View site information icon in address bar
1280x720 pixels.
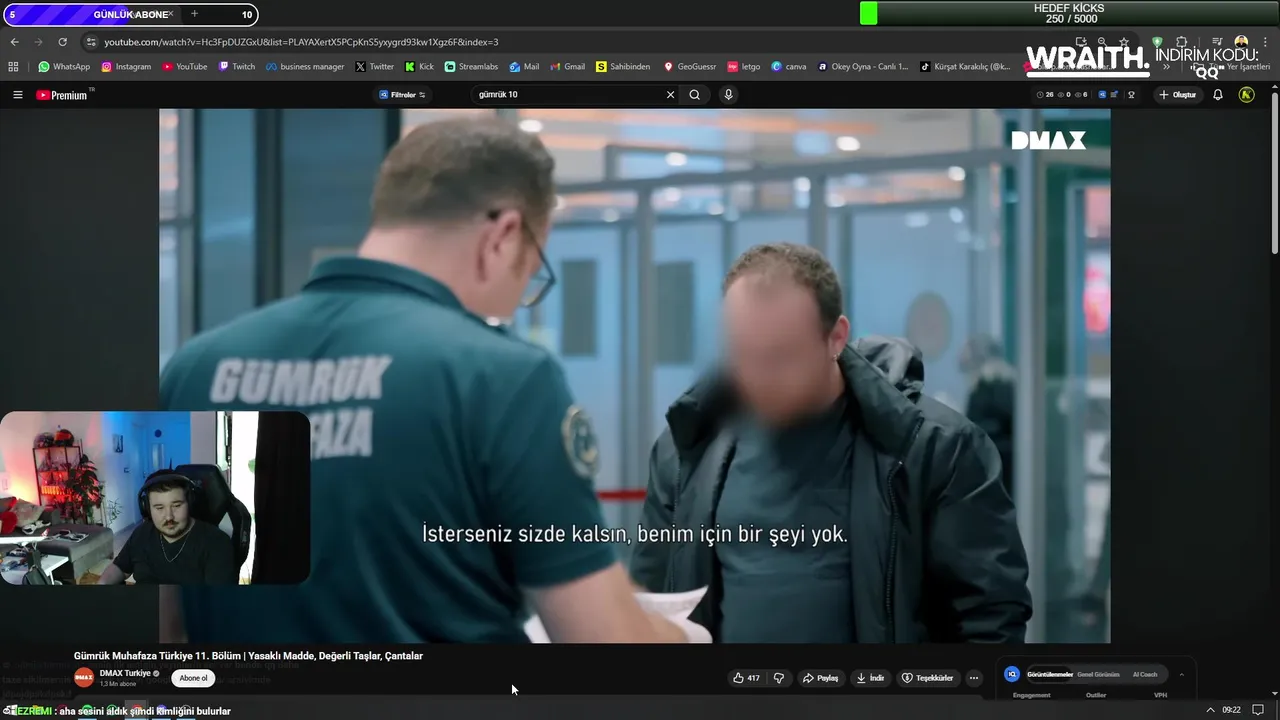click(91, 42)
